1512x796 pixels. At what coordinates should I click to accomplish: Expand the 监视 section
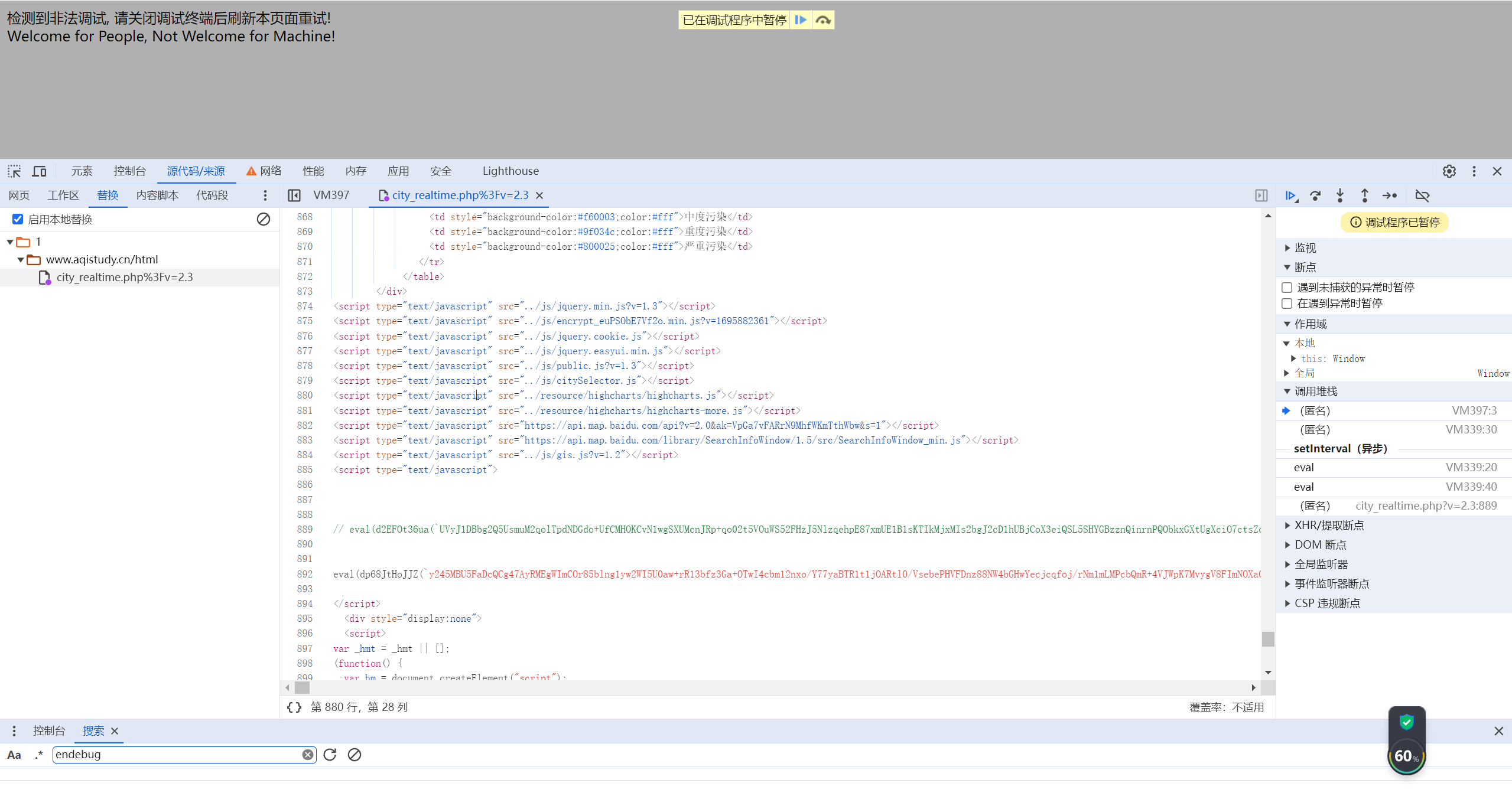coord(1305,248)
